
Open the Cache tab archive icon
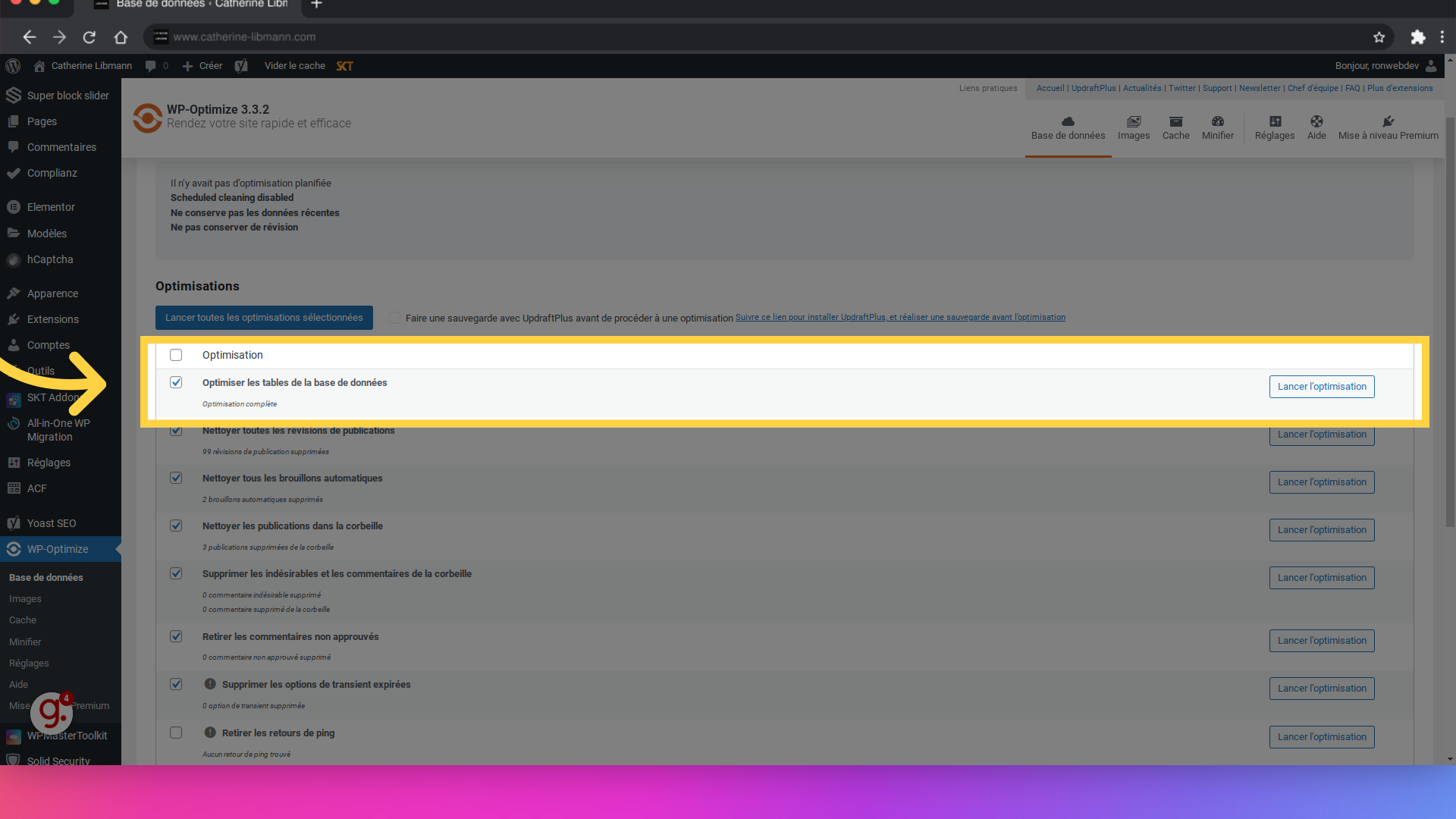[1175, 121]
